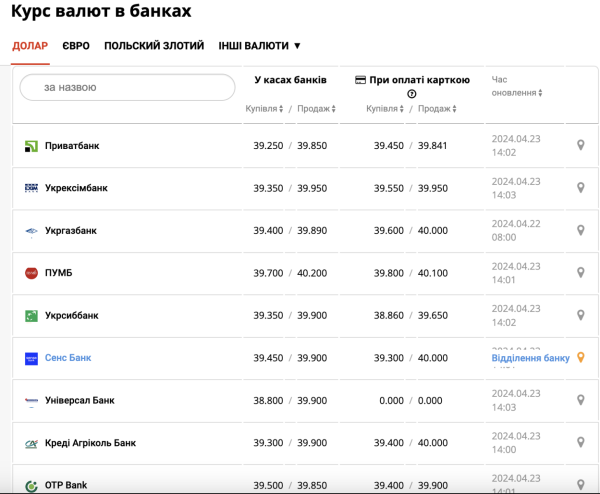Click the Відділення банку link

coord(530,358)
